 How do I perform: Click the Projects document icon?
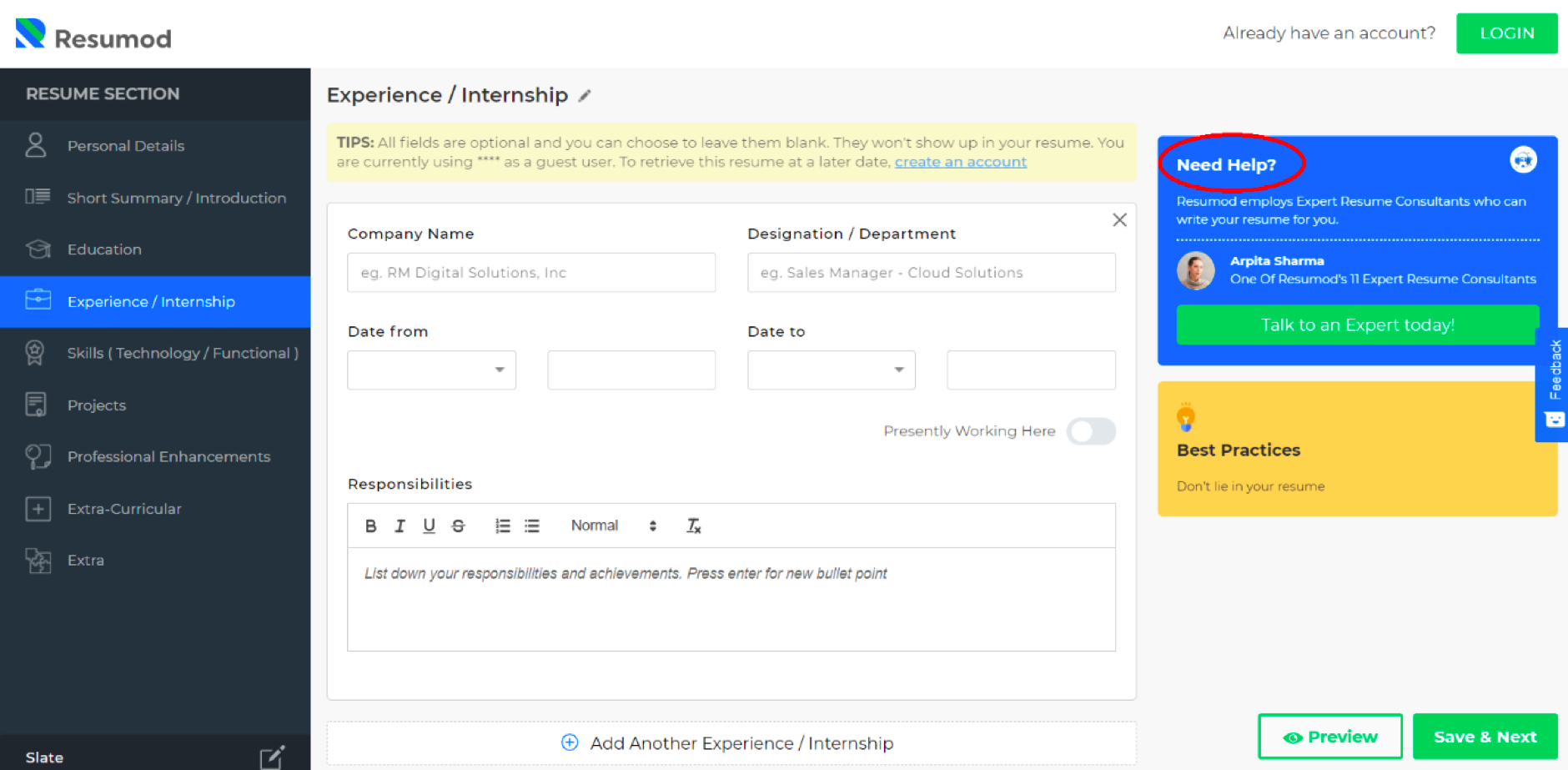(36, 405)
